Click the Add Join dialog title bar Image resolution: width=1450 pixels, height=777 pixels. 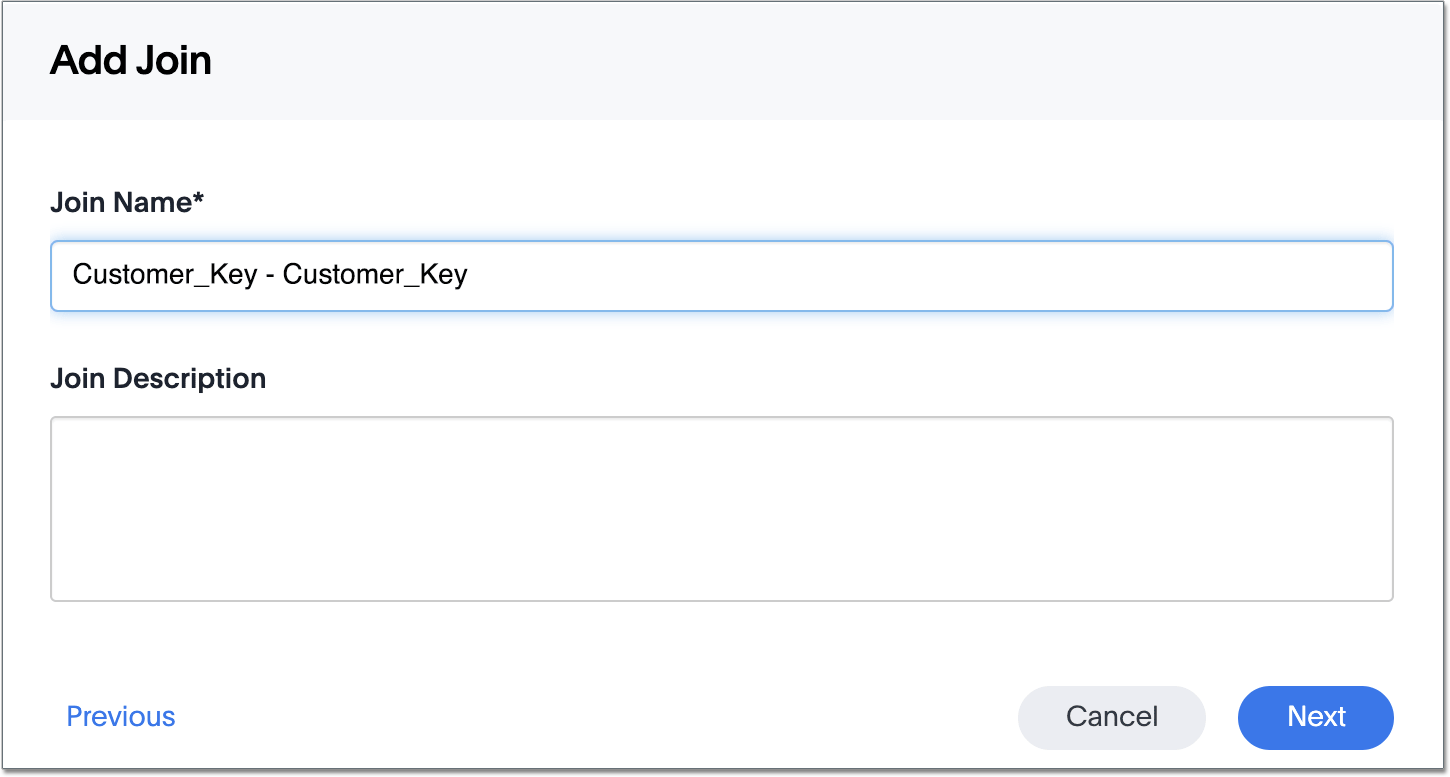(130, 60)
